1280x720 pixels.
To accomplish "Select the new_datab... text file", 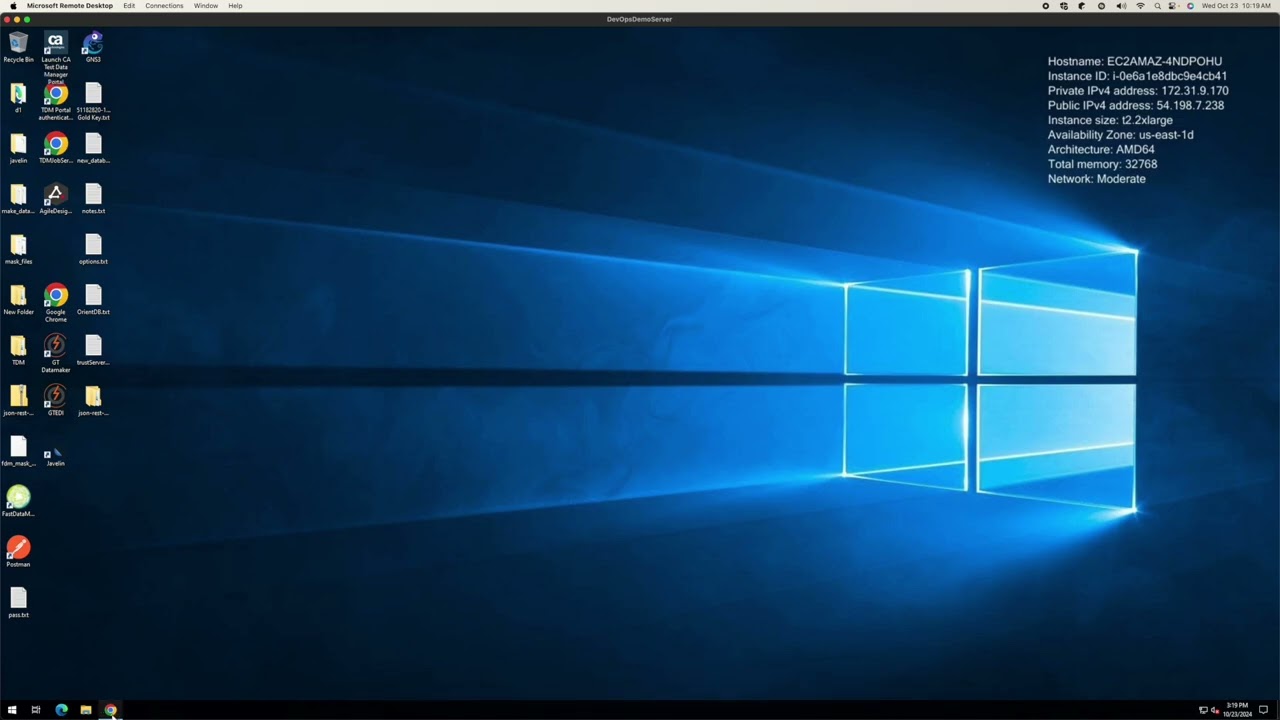I will (x=93, y=148).
